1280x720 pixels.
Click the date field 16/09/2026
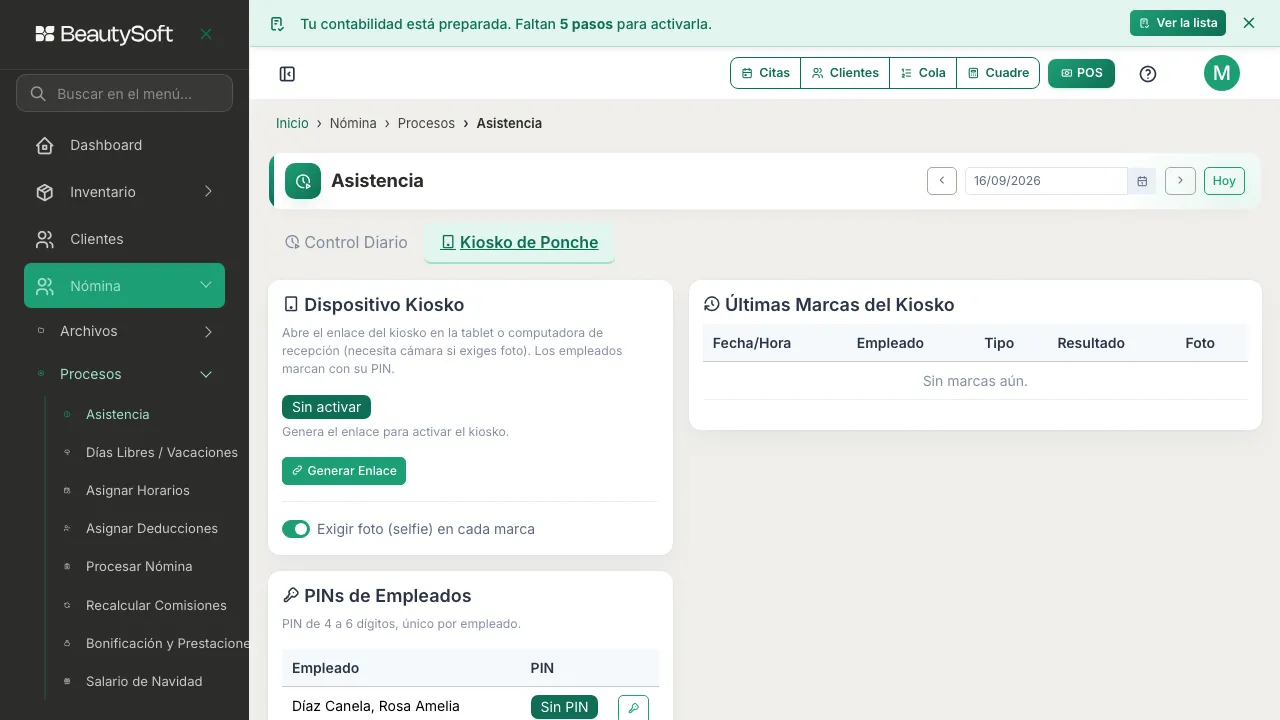tap(1046, 181)
